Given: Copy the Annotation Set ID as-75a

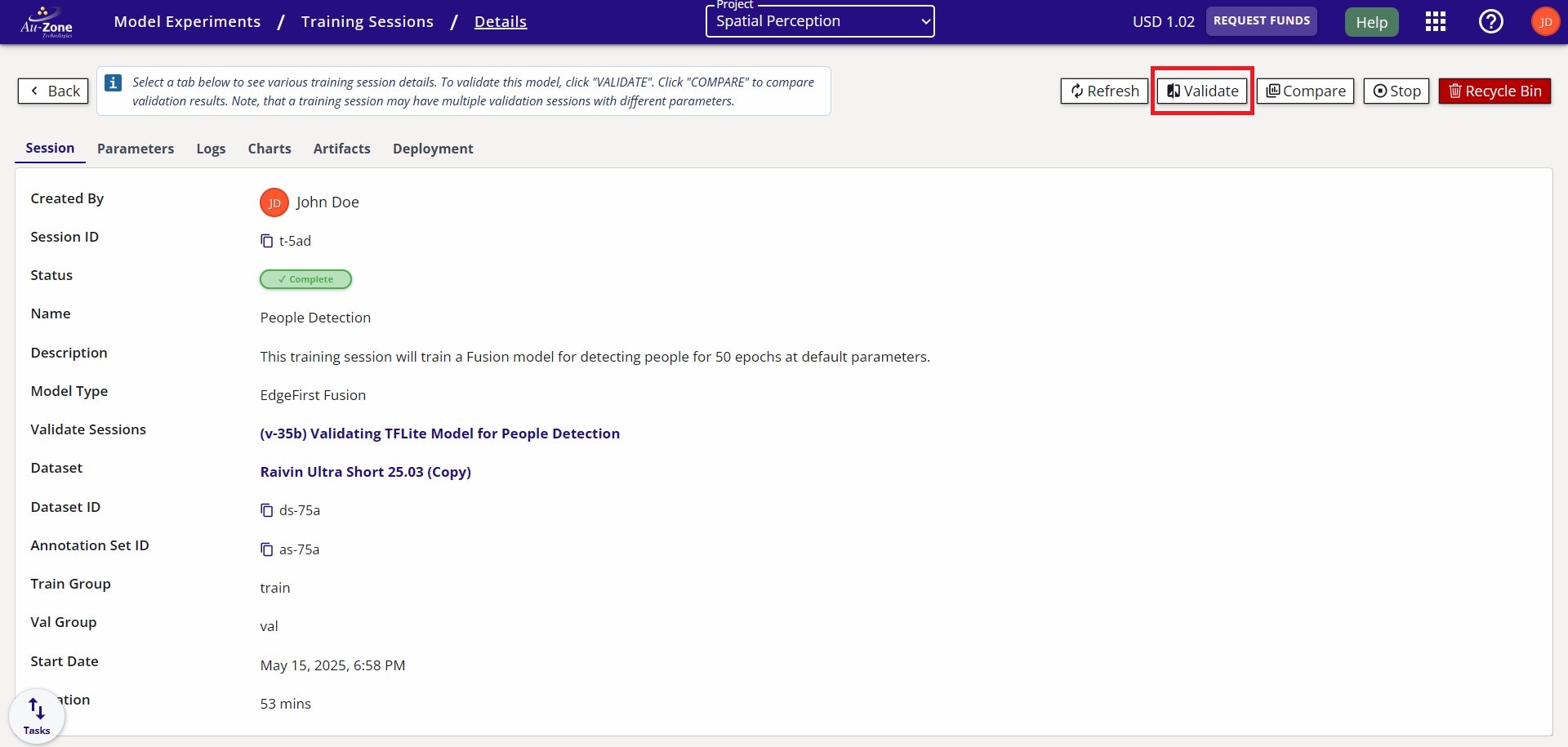Looking at the screenshot, I should click(x=266, y=549).
